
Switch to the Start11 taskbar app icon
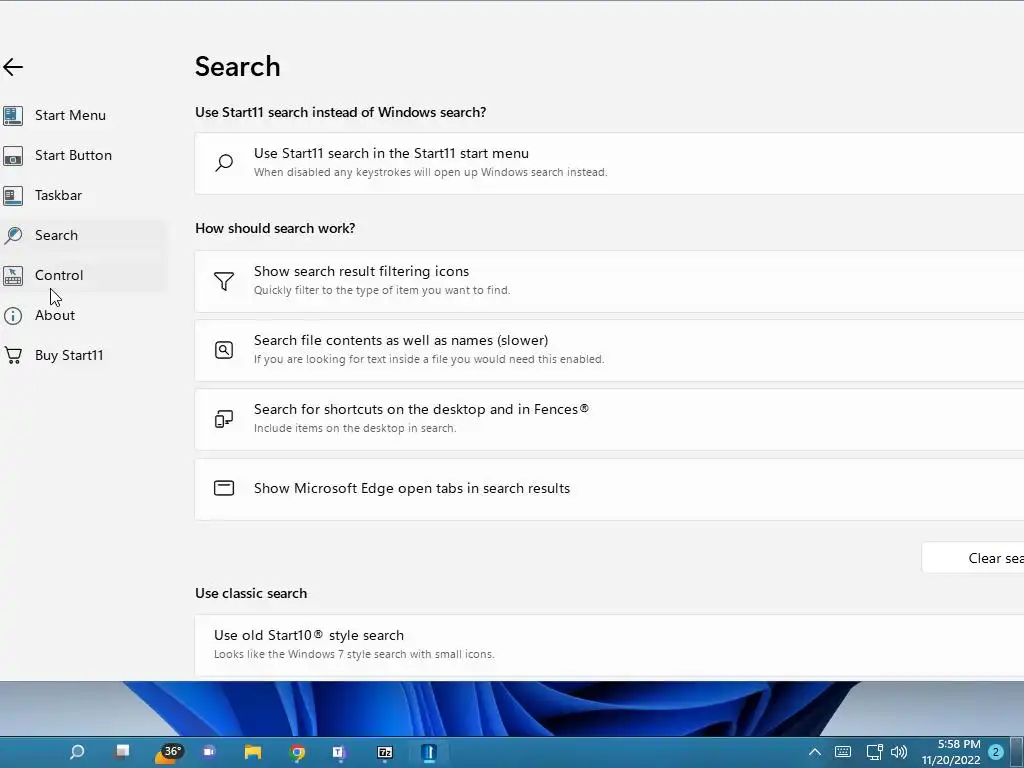pos(429,752)
